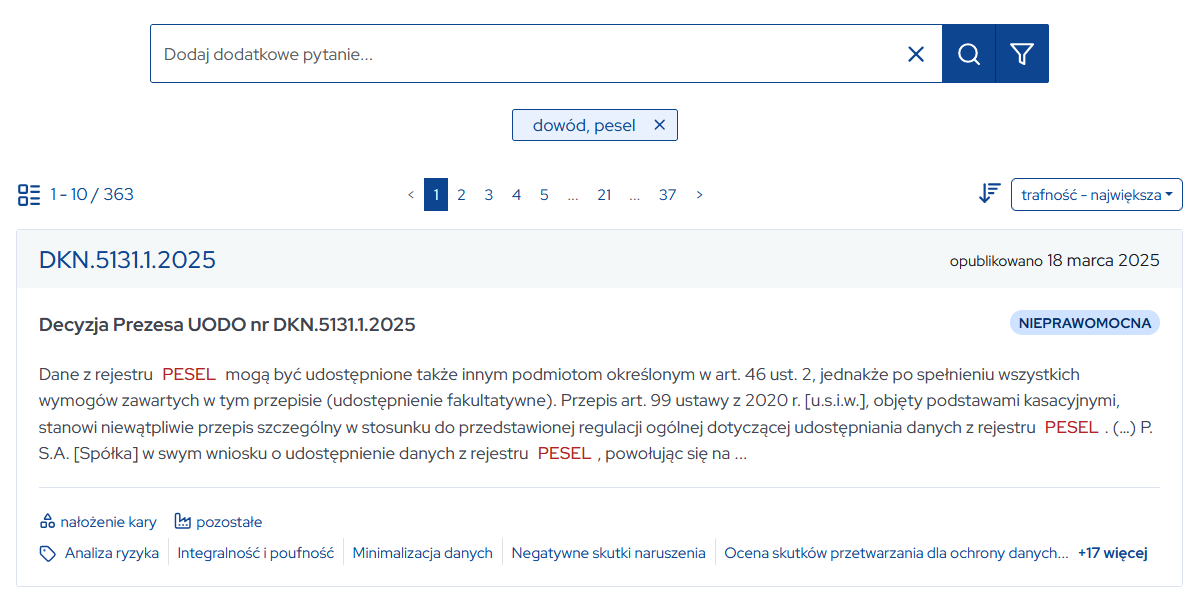Image resolution: width=1200 pixels, height=600 pixels.
Task: Select results page 21
Action: [x=604, y=195]
